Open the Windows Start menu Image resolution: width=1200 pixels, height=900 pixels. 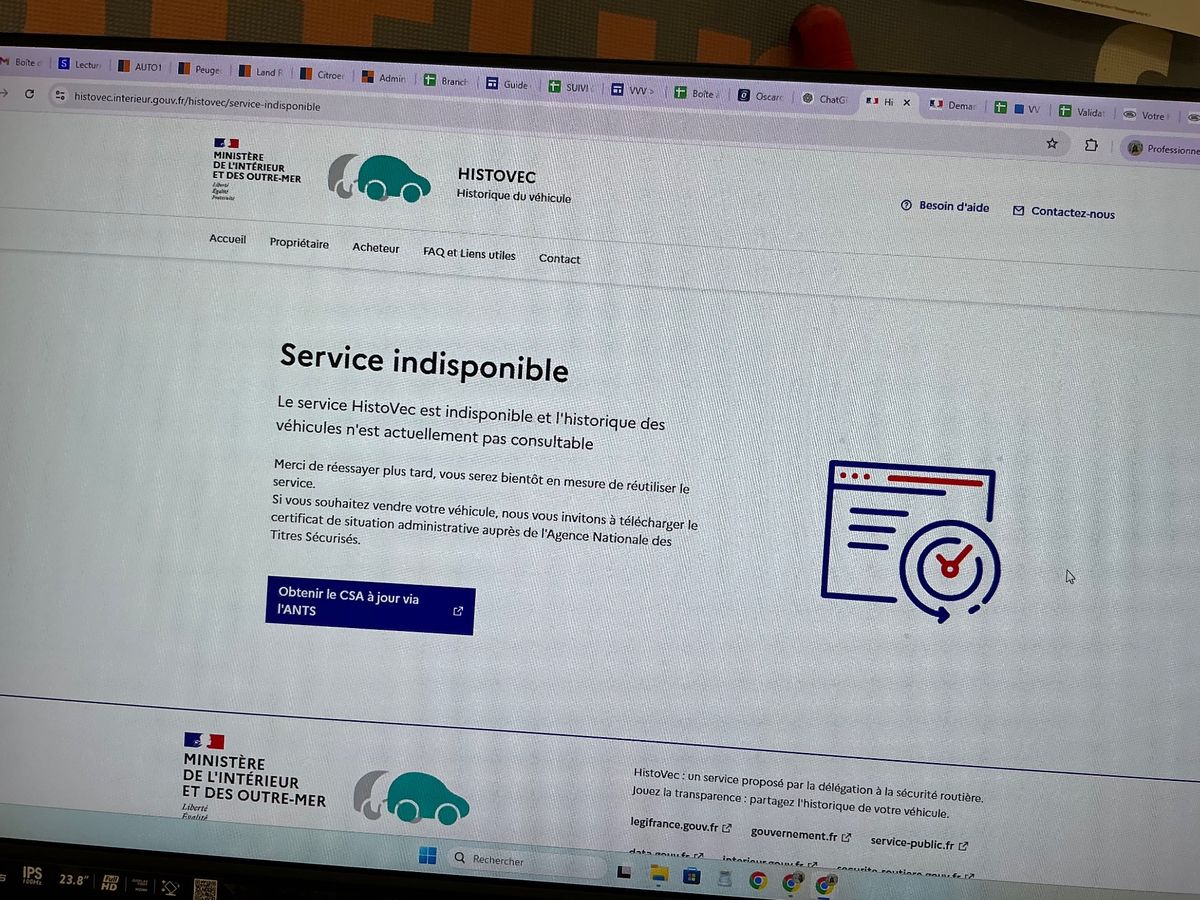pyautogui.click(x=428, y=855)
